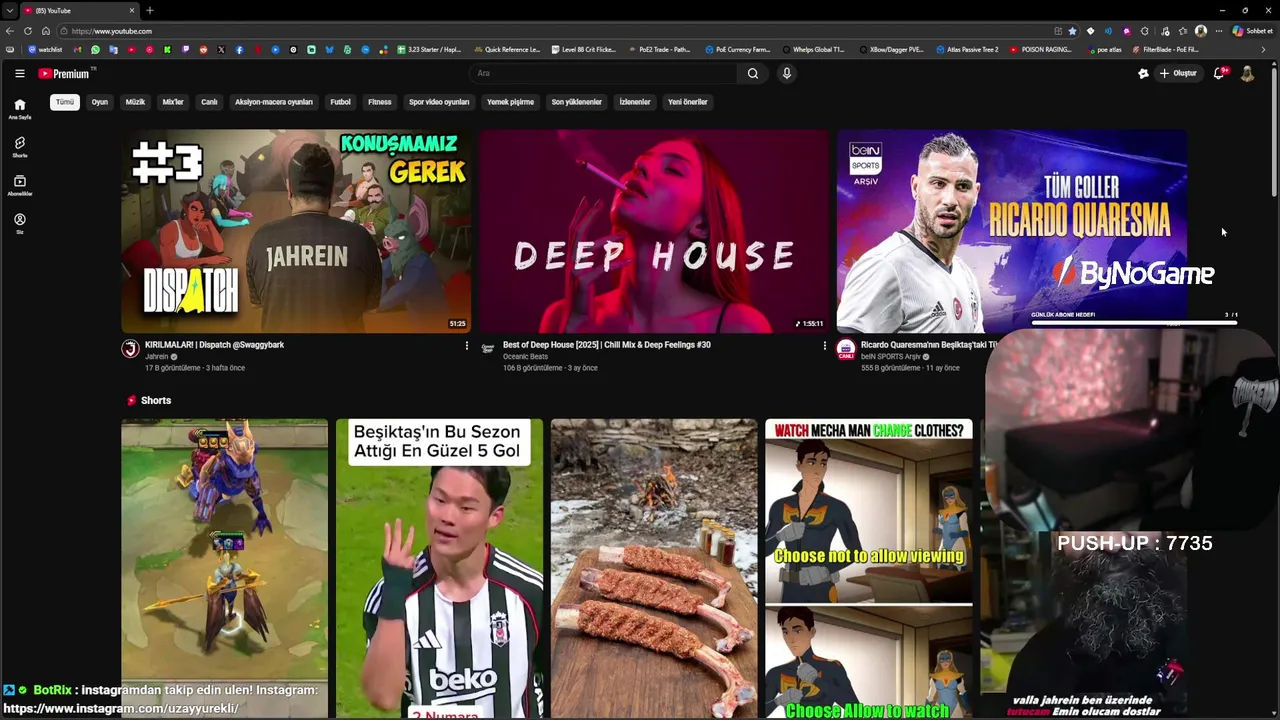Open the POISON RAGING bookmark
This screenshot has width=1280, height=720.
tap(1041, 49)
